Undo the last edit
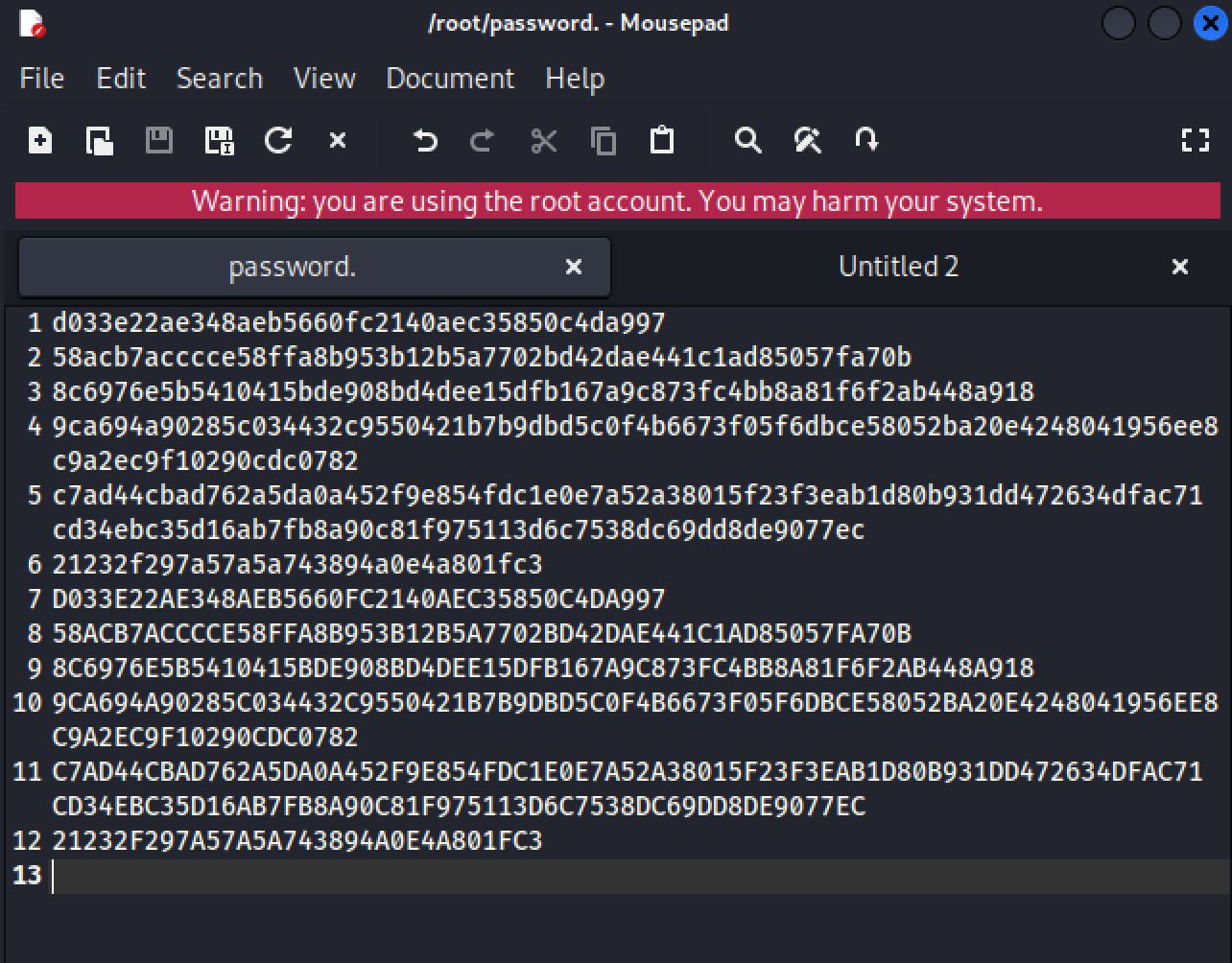The image size is (1232, 963). click(425, 141)
